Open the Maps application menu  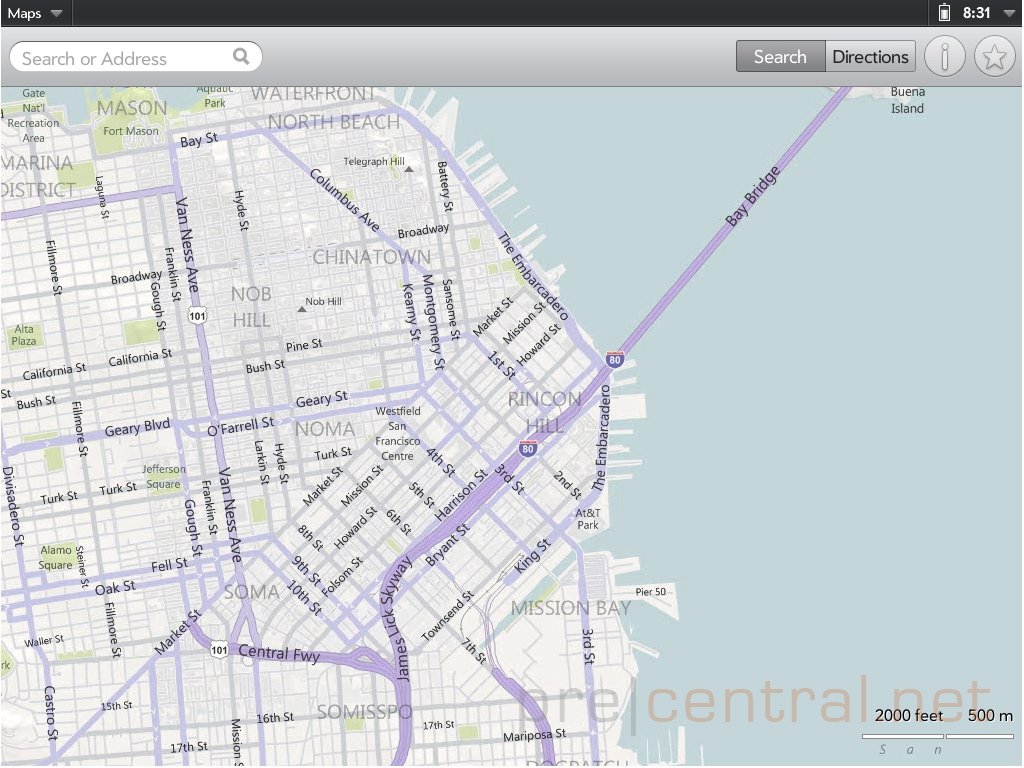click(35, 13)
